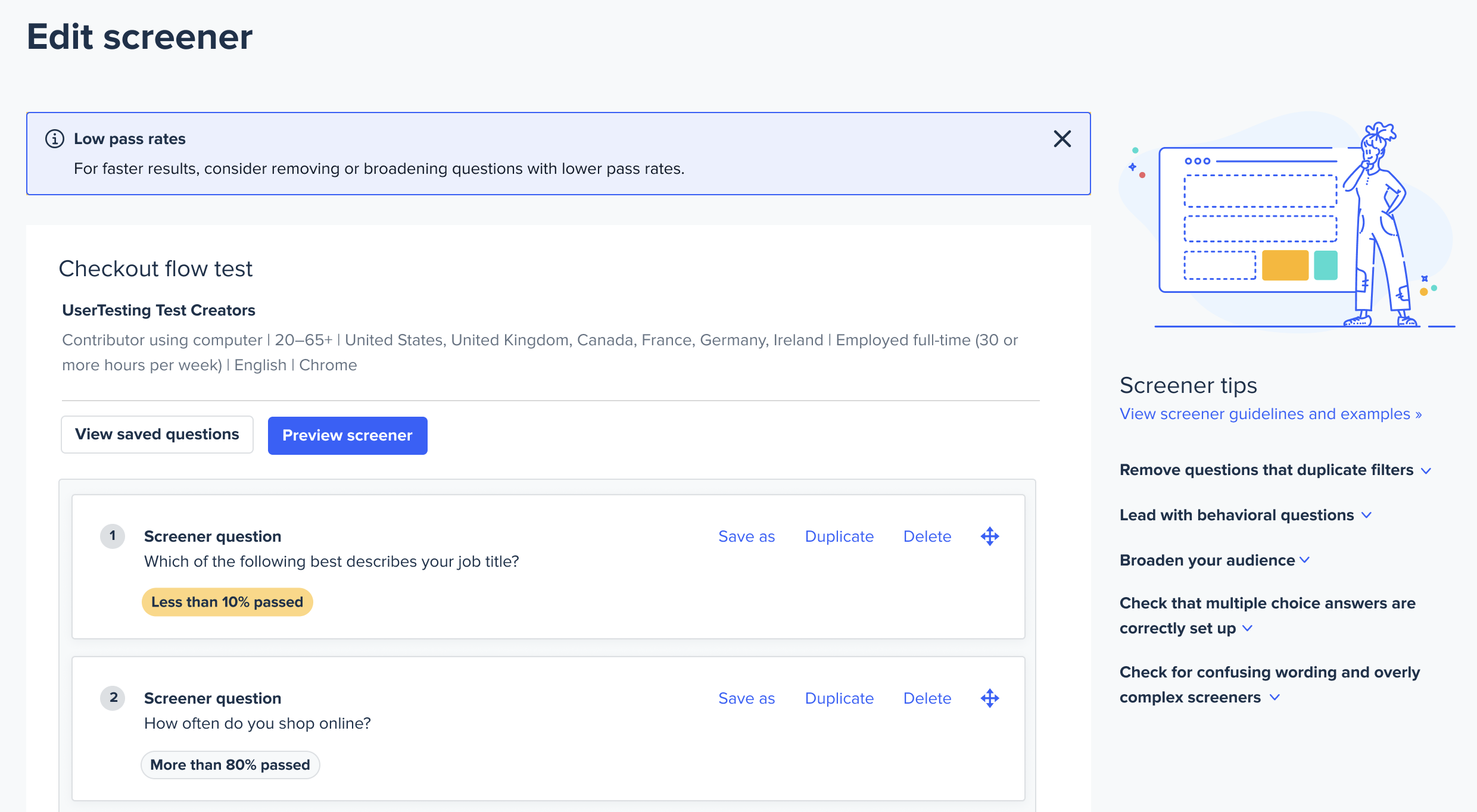
Task: Click the duplicate icon for screener question 2
Action: [839, 698]
